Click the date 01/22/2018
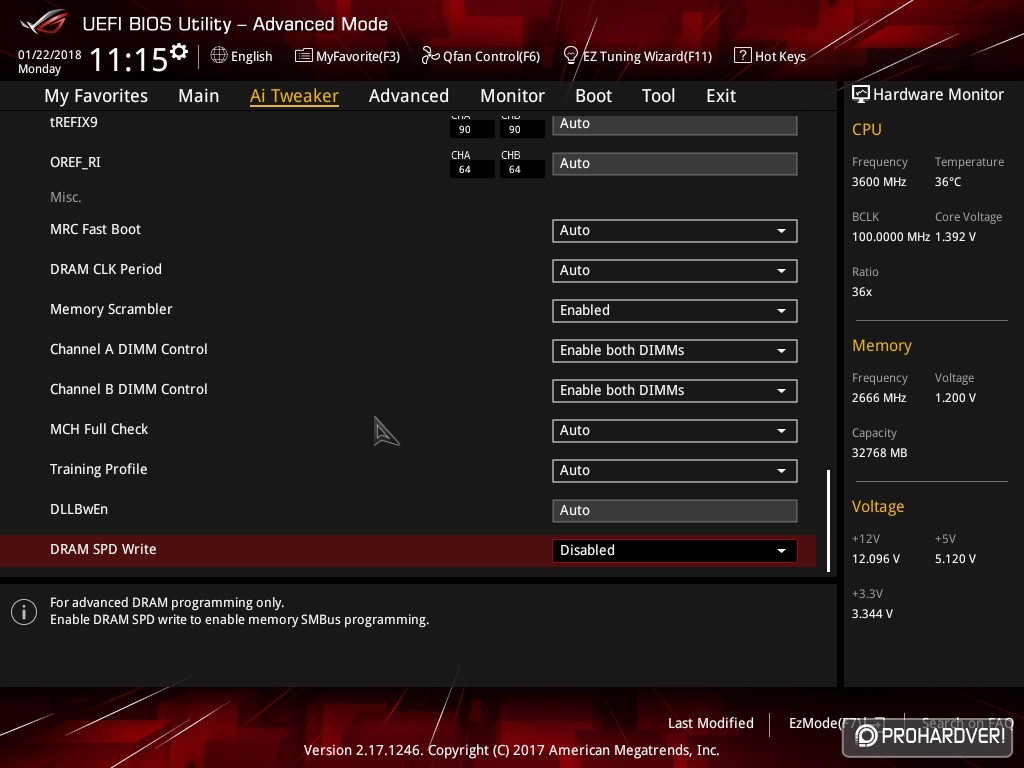 tap(50, 54)
